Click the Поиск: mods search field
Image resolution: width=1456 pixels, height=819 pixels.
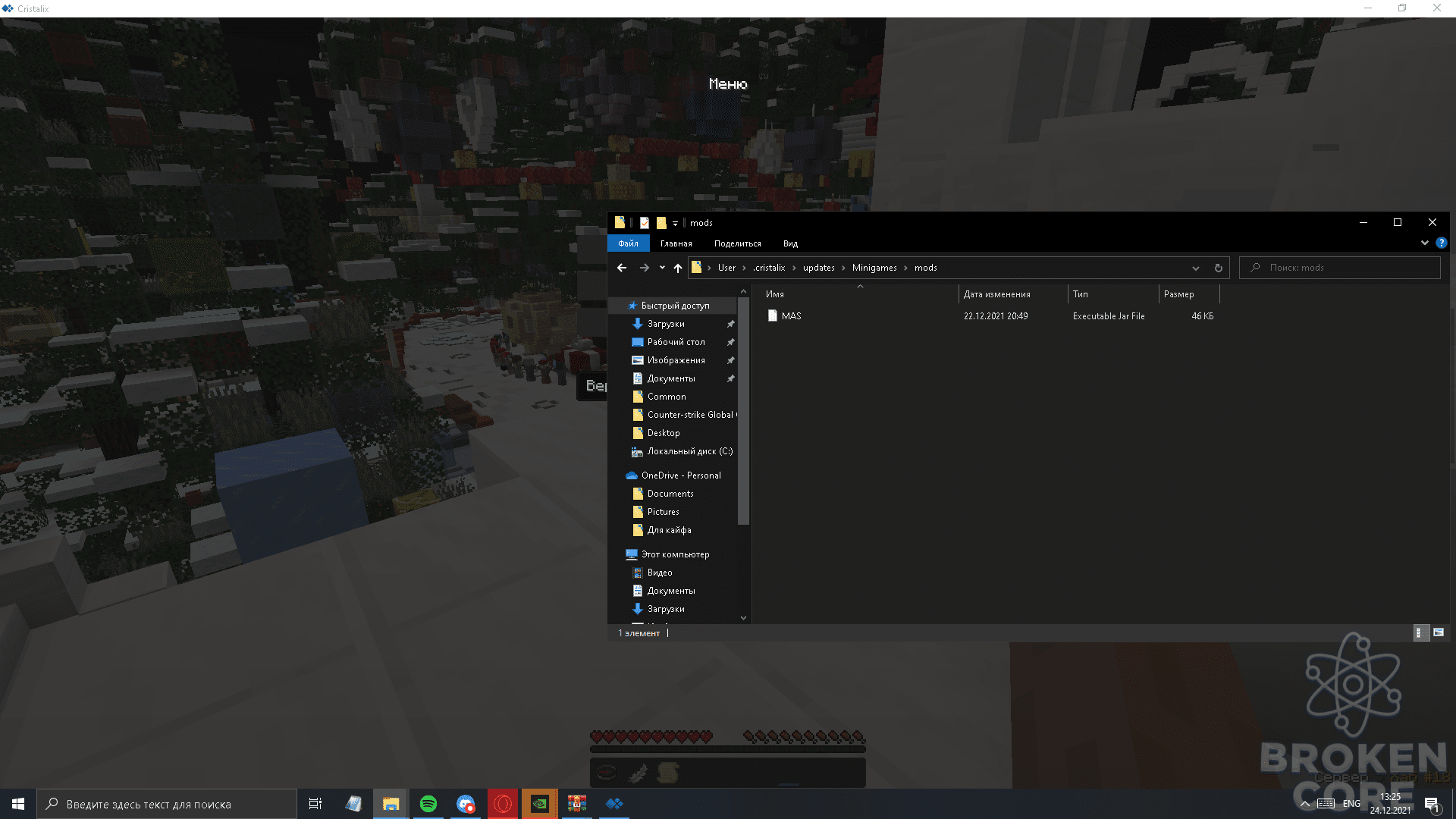coord(1340,268)
